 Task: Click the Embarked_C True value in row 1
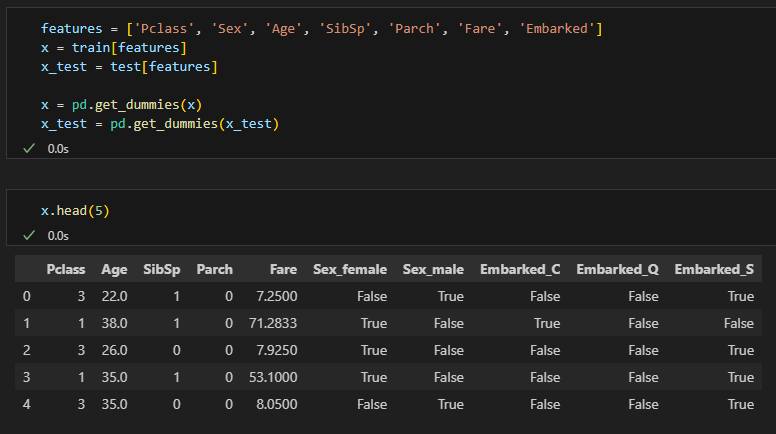point(547,323)
